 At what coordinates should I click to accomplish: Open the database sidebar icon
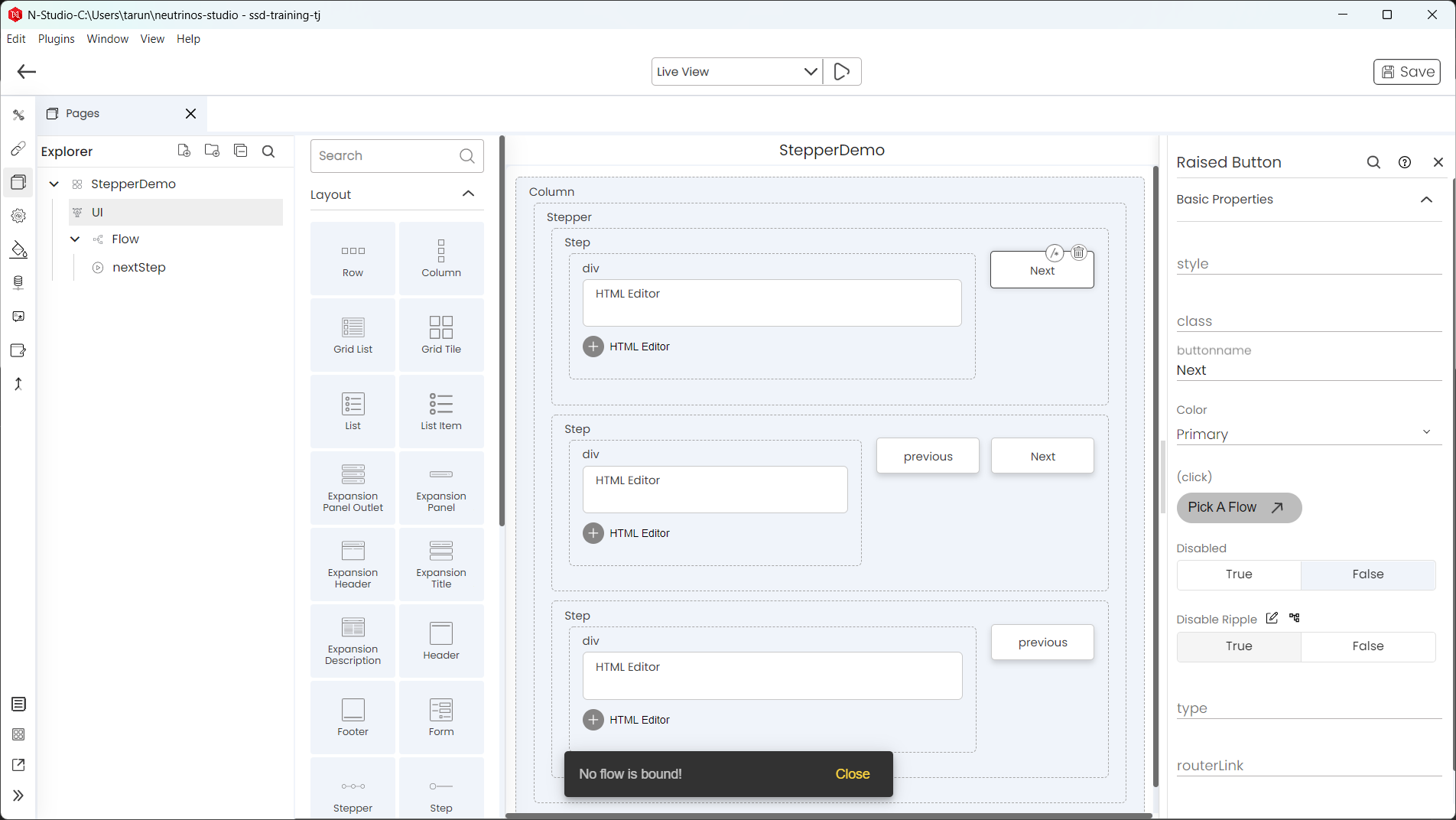[x=18, y=283]
